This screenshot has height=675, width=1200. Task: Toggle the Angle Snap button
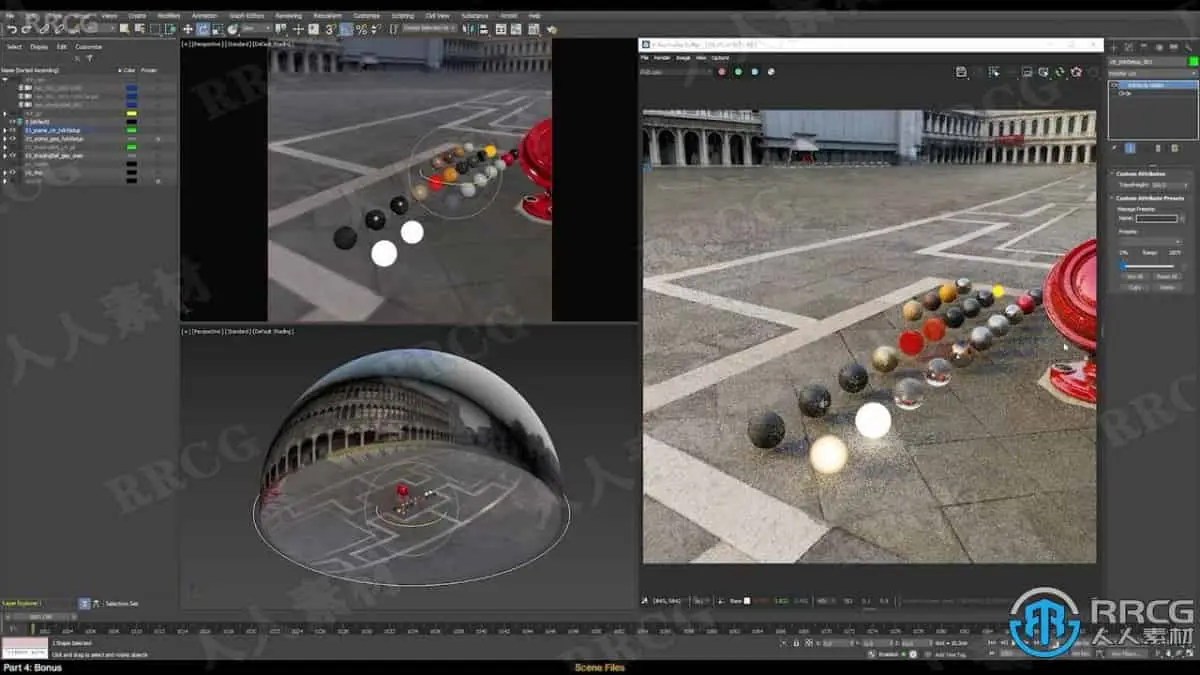point(345,30)
